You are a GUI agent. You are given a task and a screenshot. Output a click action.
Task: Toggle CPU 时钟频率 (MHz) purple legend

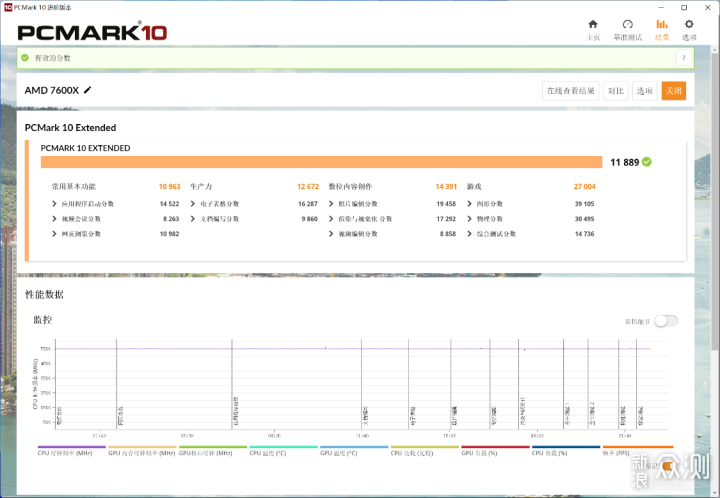[71, 450]
